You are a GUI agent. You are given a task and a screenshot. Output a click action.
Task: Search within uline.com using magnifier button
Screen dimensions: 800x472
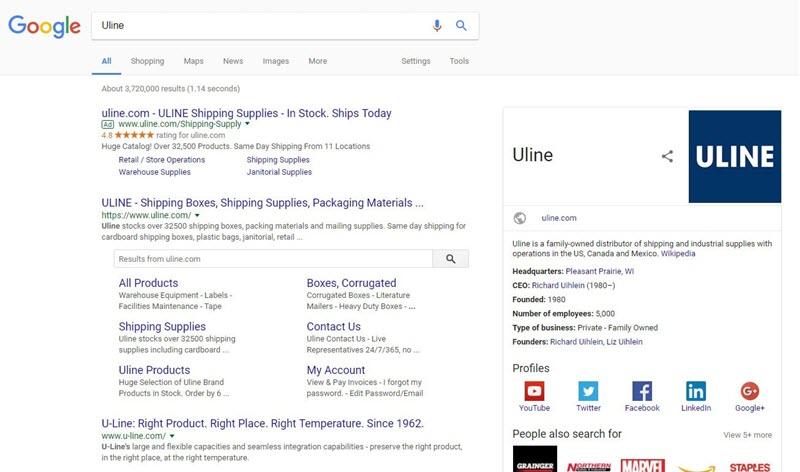point(451,259)
